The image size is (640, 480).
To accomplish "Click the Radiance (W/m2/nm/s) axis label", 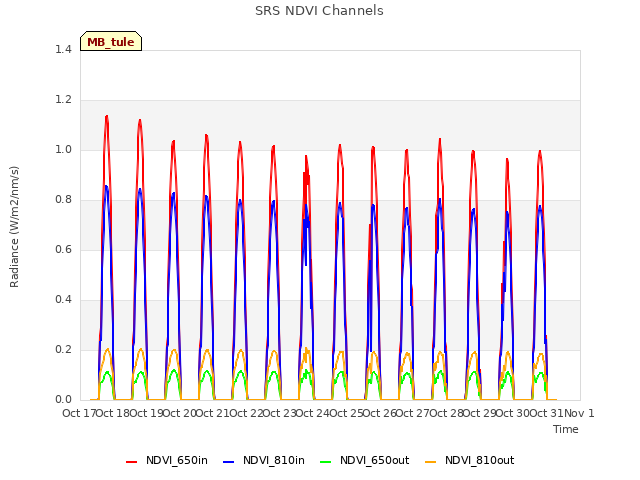I will (14, 227).
